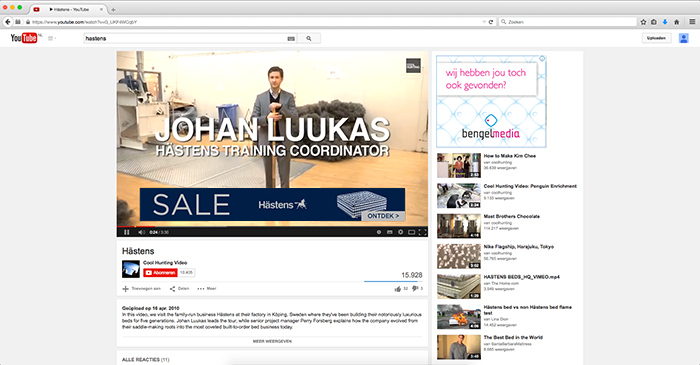Close the Hästens - YouTube tab
The image size is (700, 365).
click(101, 9)
